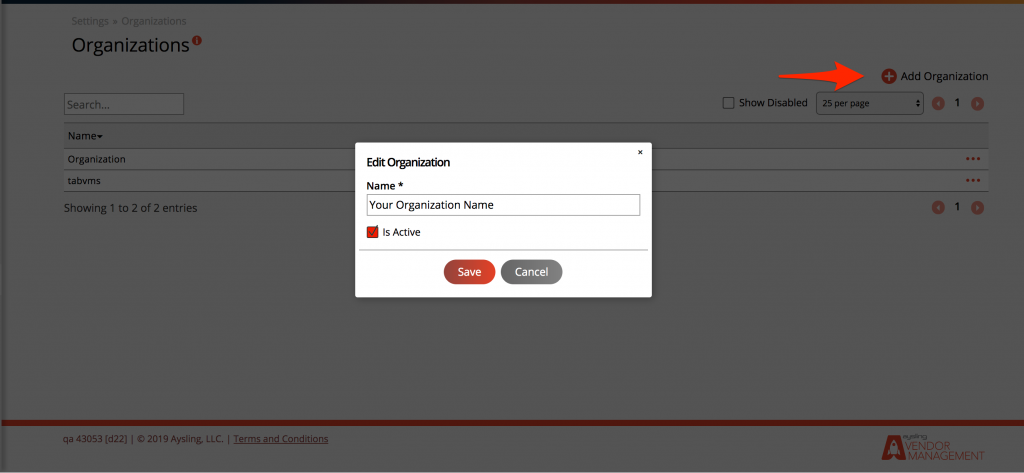Open the Terms and Conditions link
1024x473 pixels.
[x=281, y=438]
